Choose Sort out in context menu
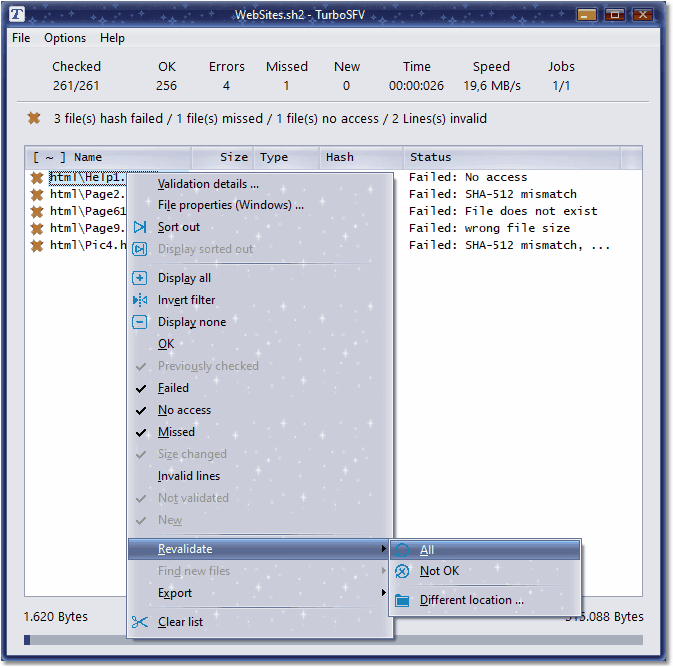This screenshot has width=673, height=668. point(260,227)
